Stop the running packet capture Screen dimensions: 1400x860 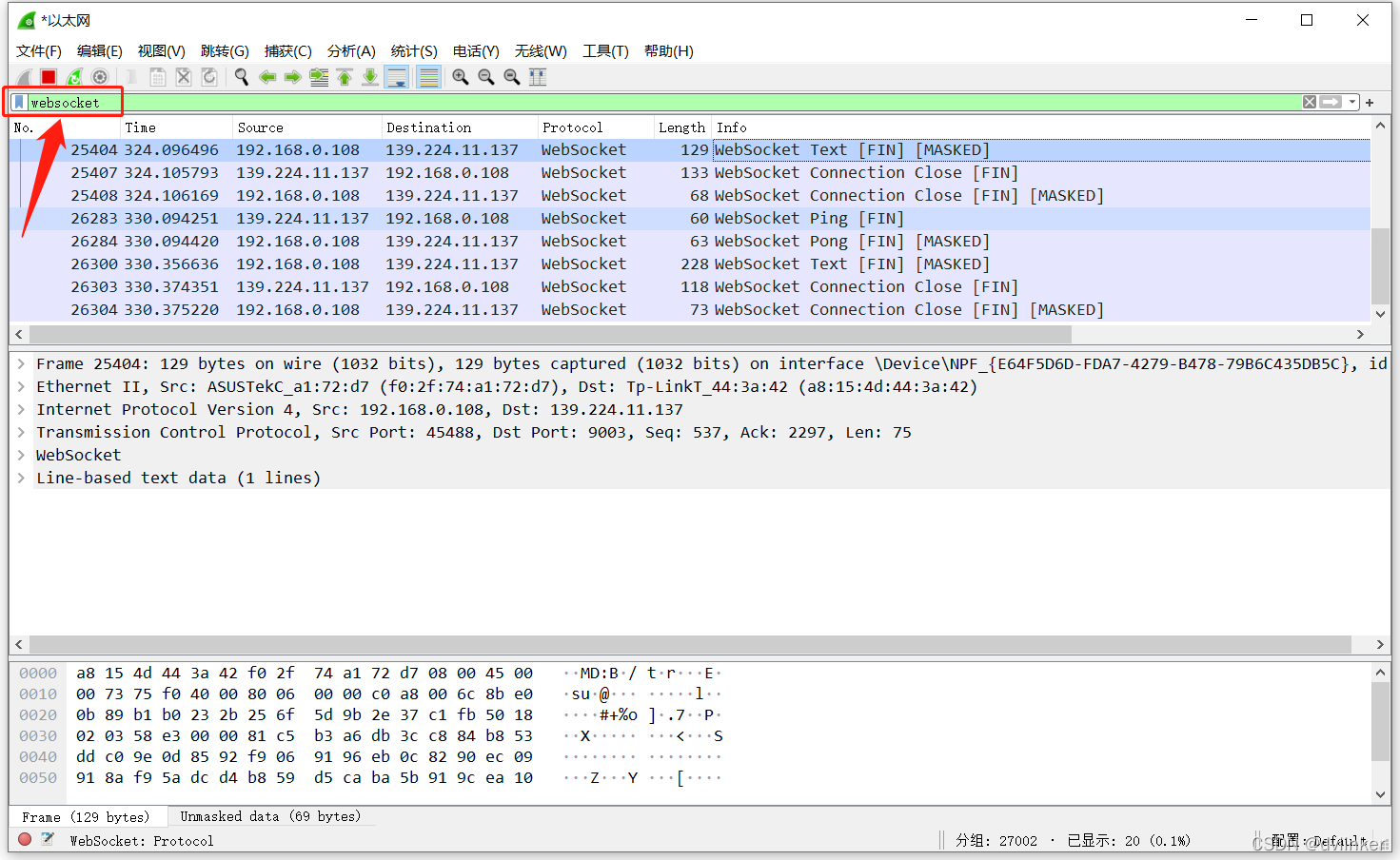[x=49, y=77]
